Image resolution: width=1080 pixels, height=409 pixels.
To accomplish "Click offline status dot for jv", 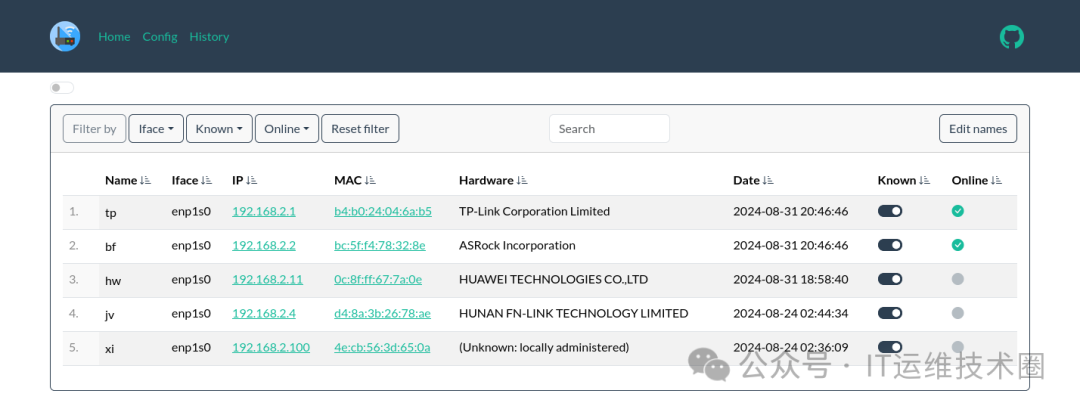I will (957, 313).
